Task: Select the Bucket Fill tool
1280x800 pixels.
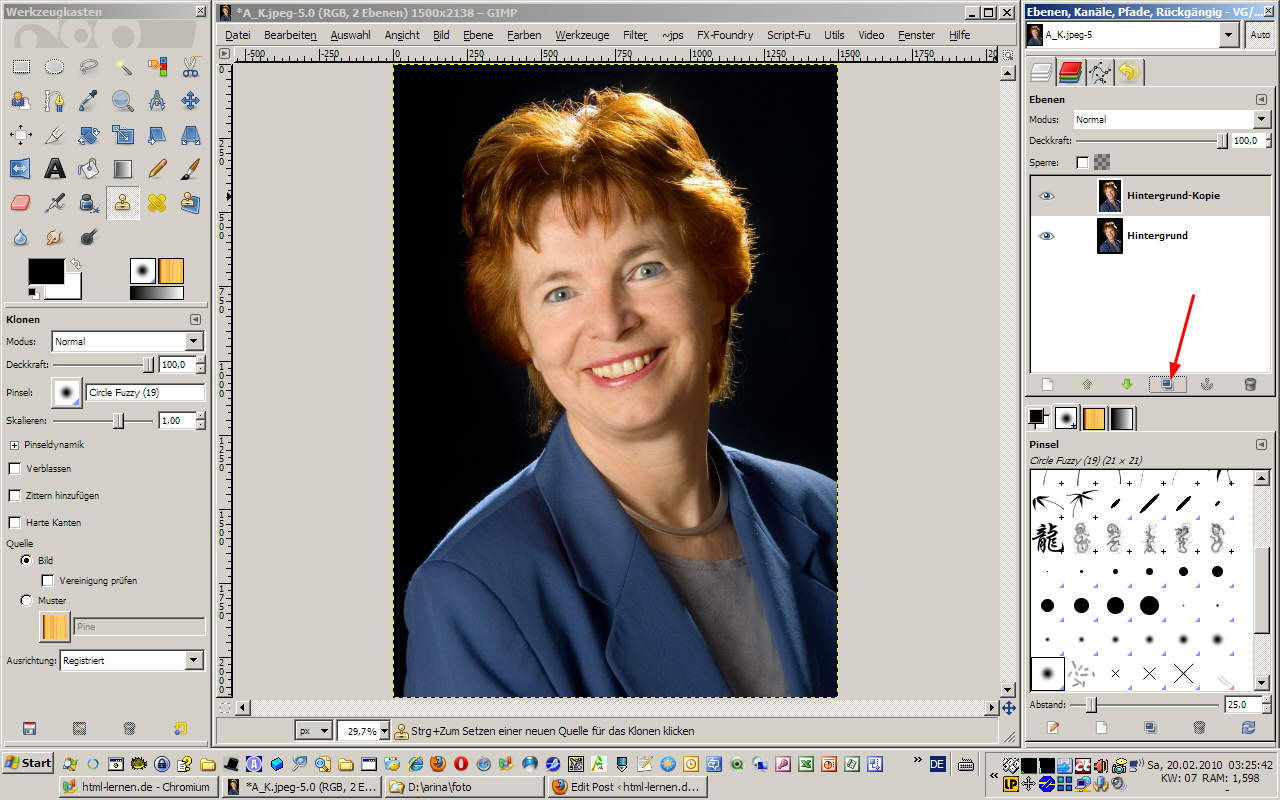Action: pyautogui.click(x=89, y=169)
